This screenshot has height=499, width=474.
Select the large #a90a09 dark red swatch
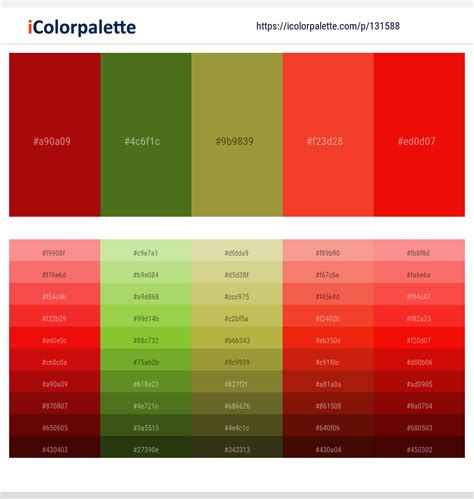55,135
